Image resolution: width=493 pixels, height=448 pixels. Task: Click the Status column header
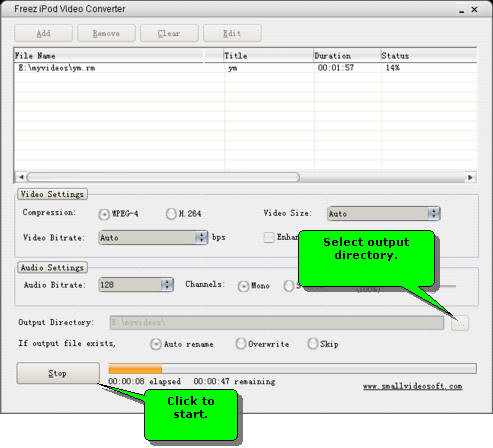[429, 56]
